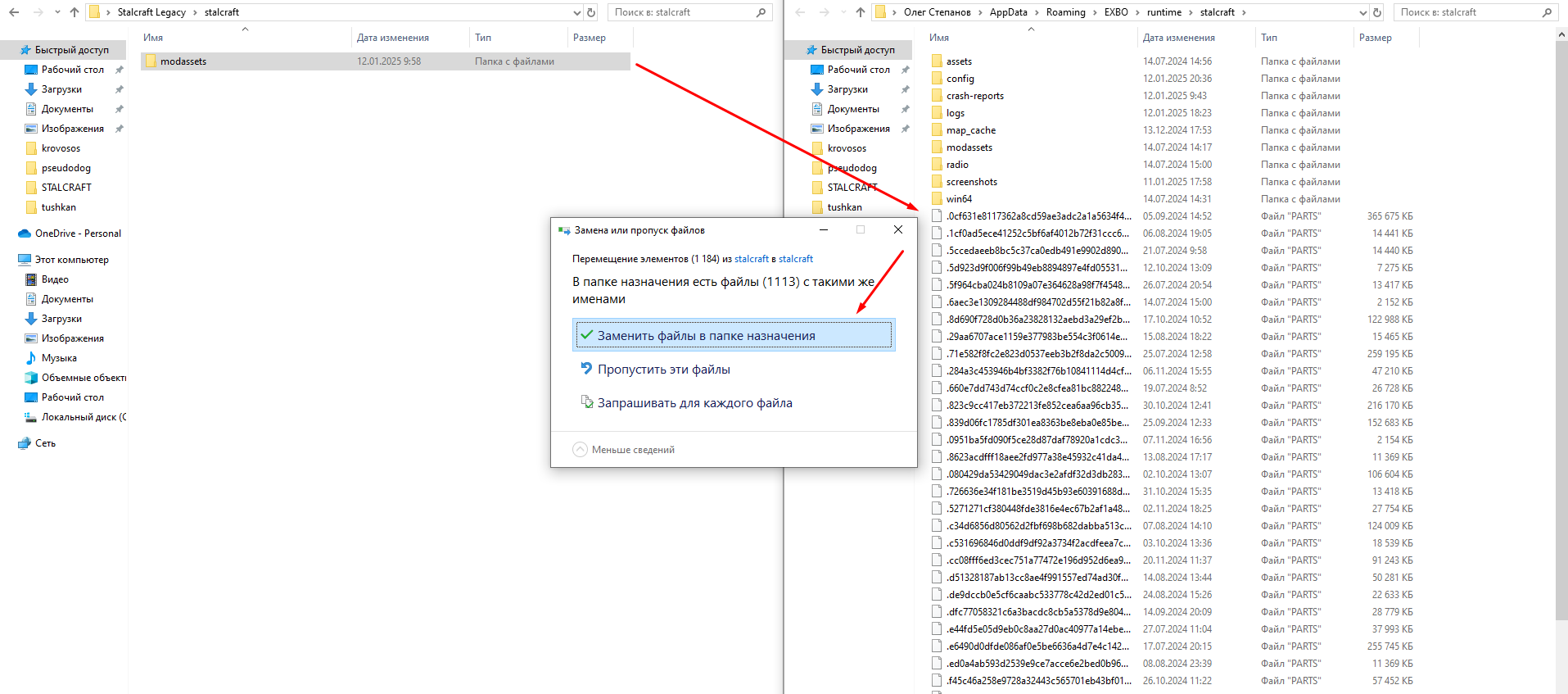Click 'Roaming' breadcrumb in right window

(1065, 12)
